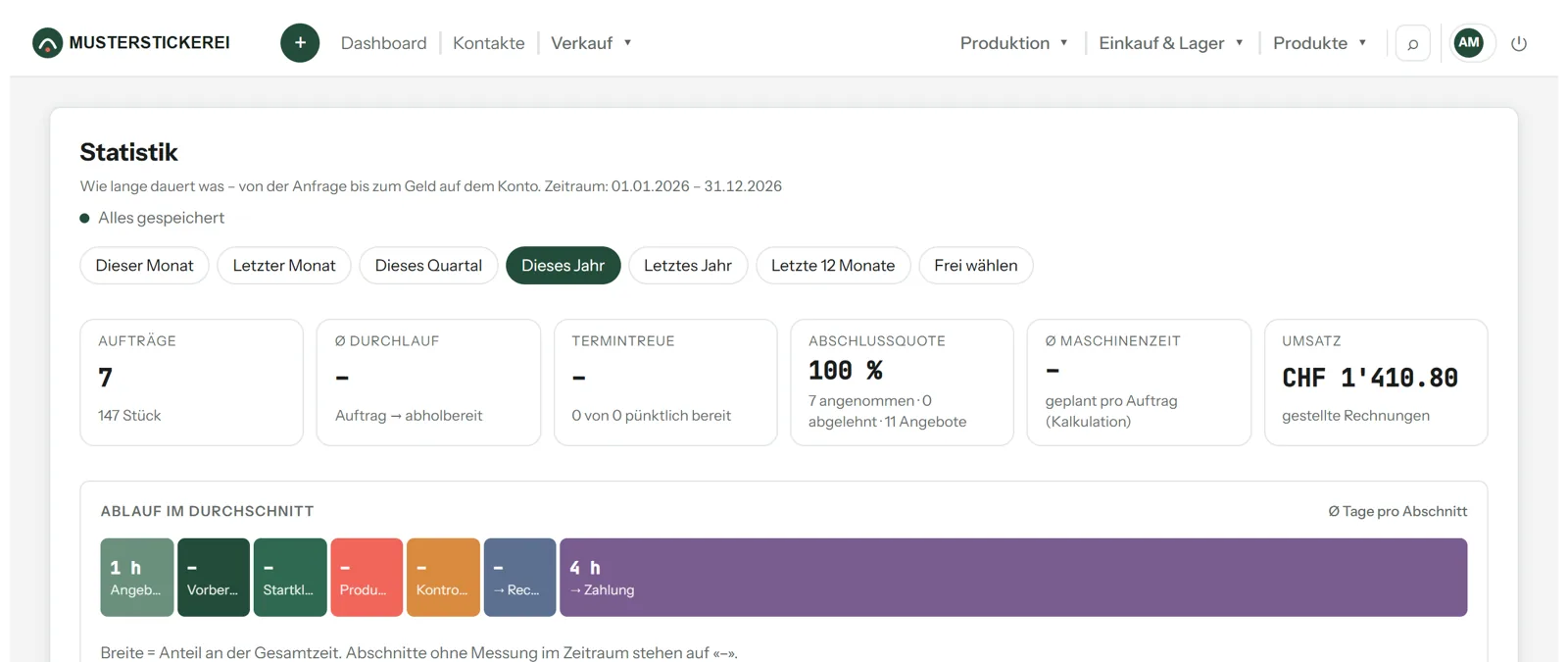Click the purple Zahlung segment

pyautogui.click(x=1013, y=578)
